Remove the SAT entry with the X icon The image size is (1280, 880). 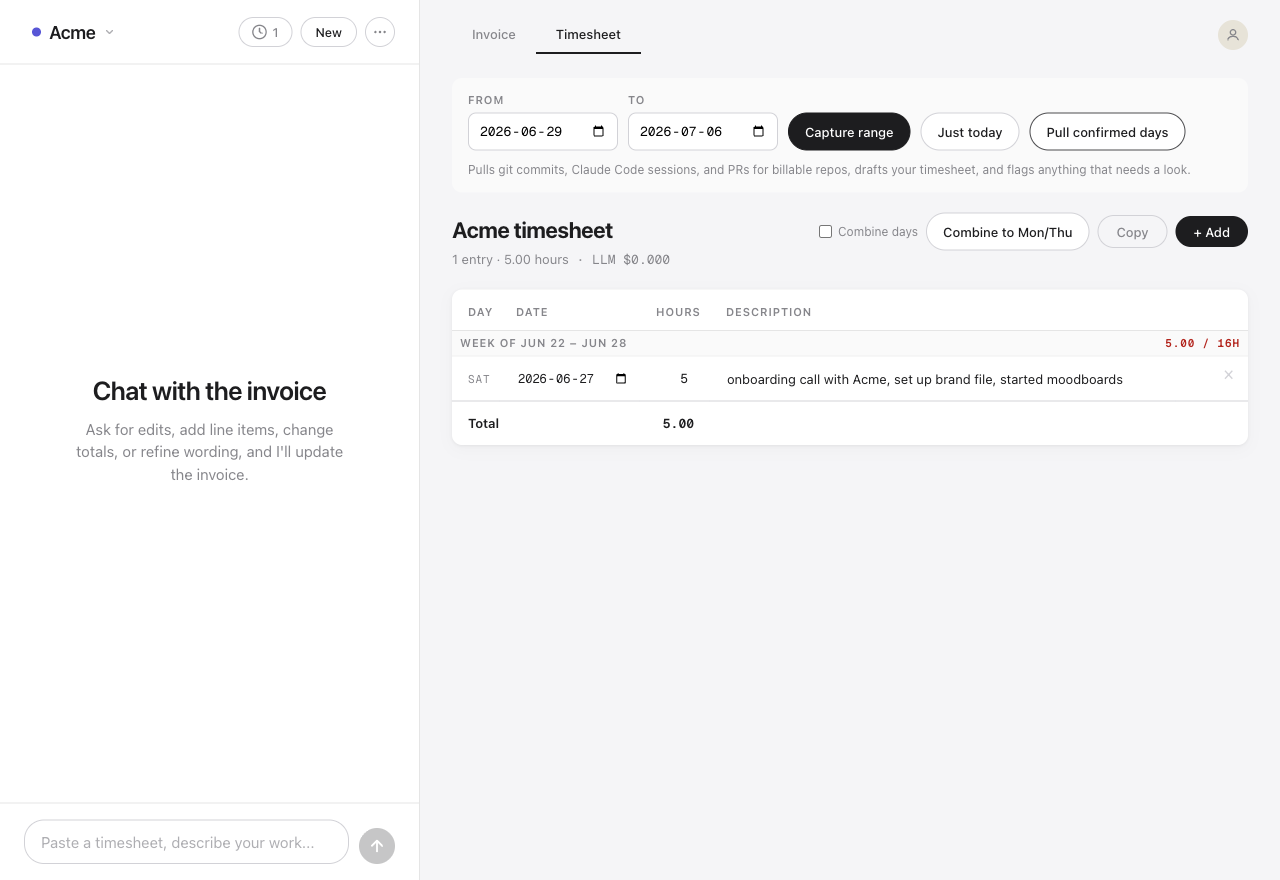[x=1229, y=375]
